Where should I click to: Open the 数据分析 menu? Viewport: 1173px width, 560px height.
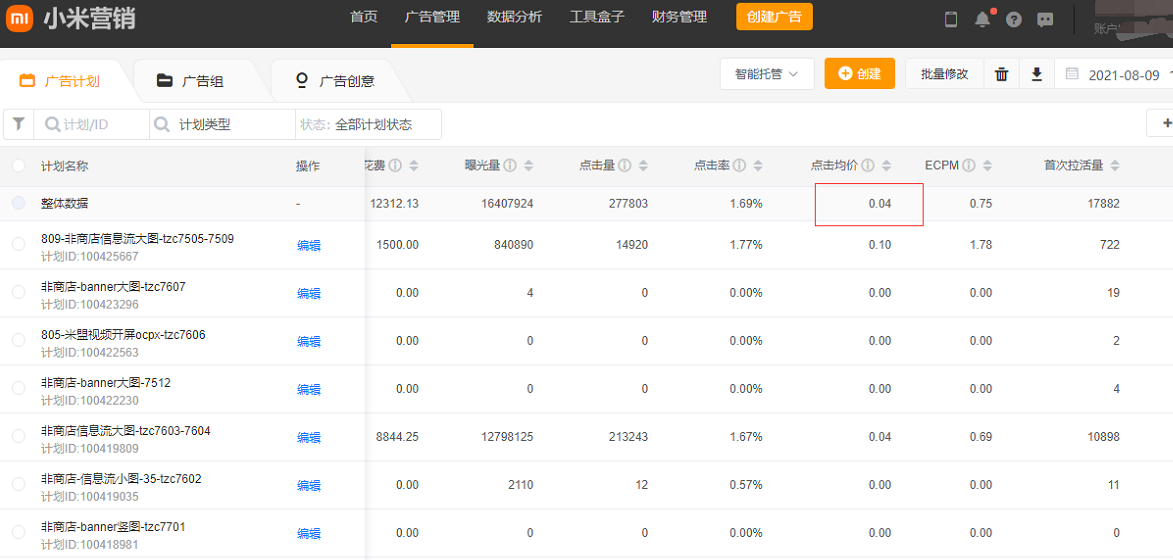(514, 17)
